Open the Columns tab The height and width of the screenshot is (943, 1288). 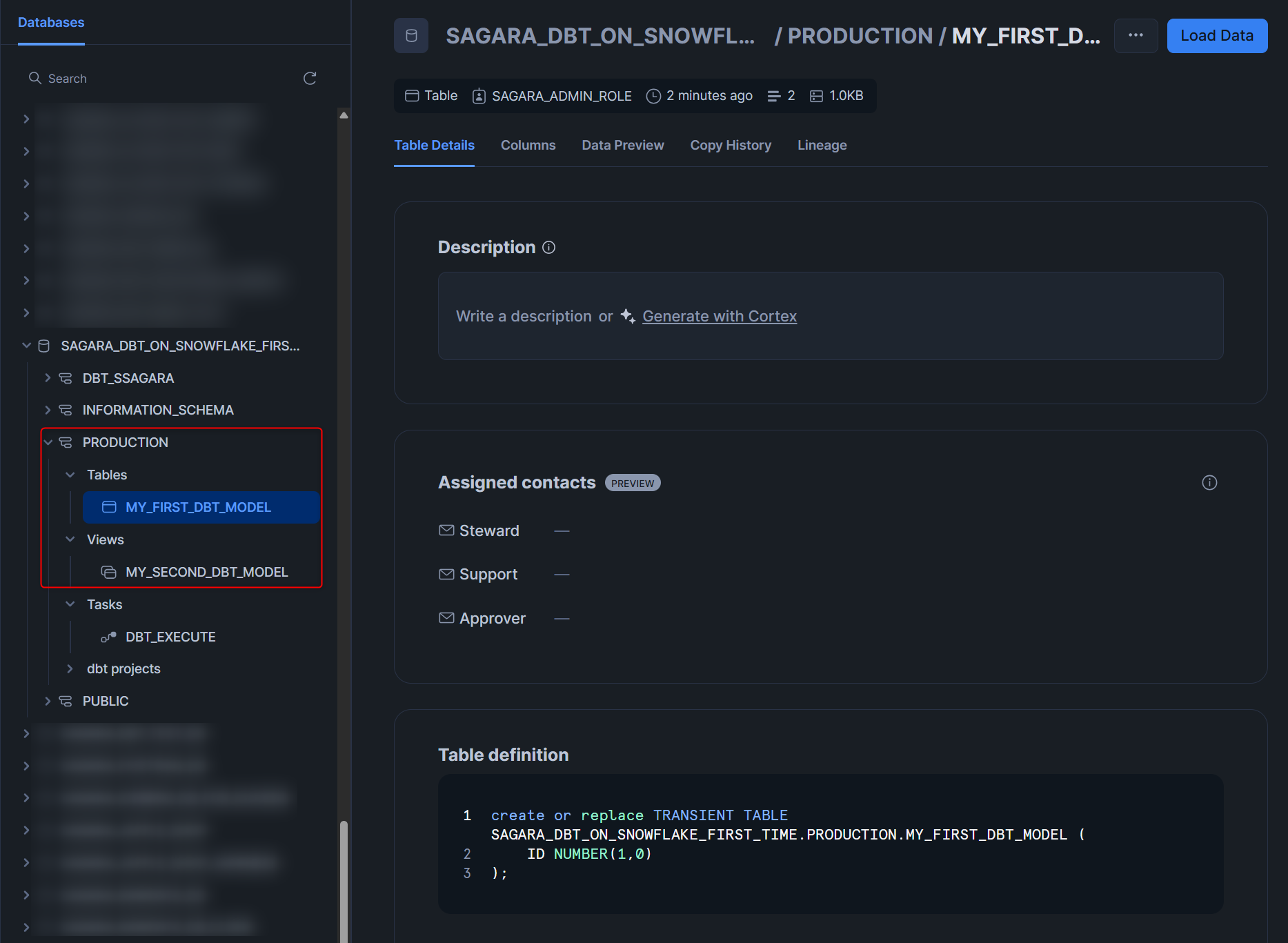coord(528,146)
